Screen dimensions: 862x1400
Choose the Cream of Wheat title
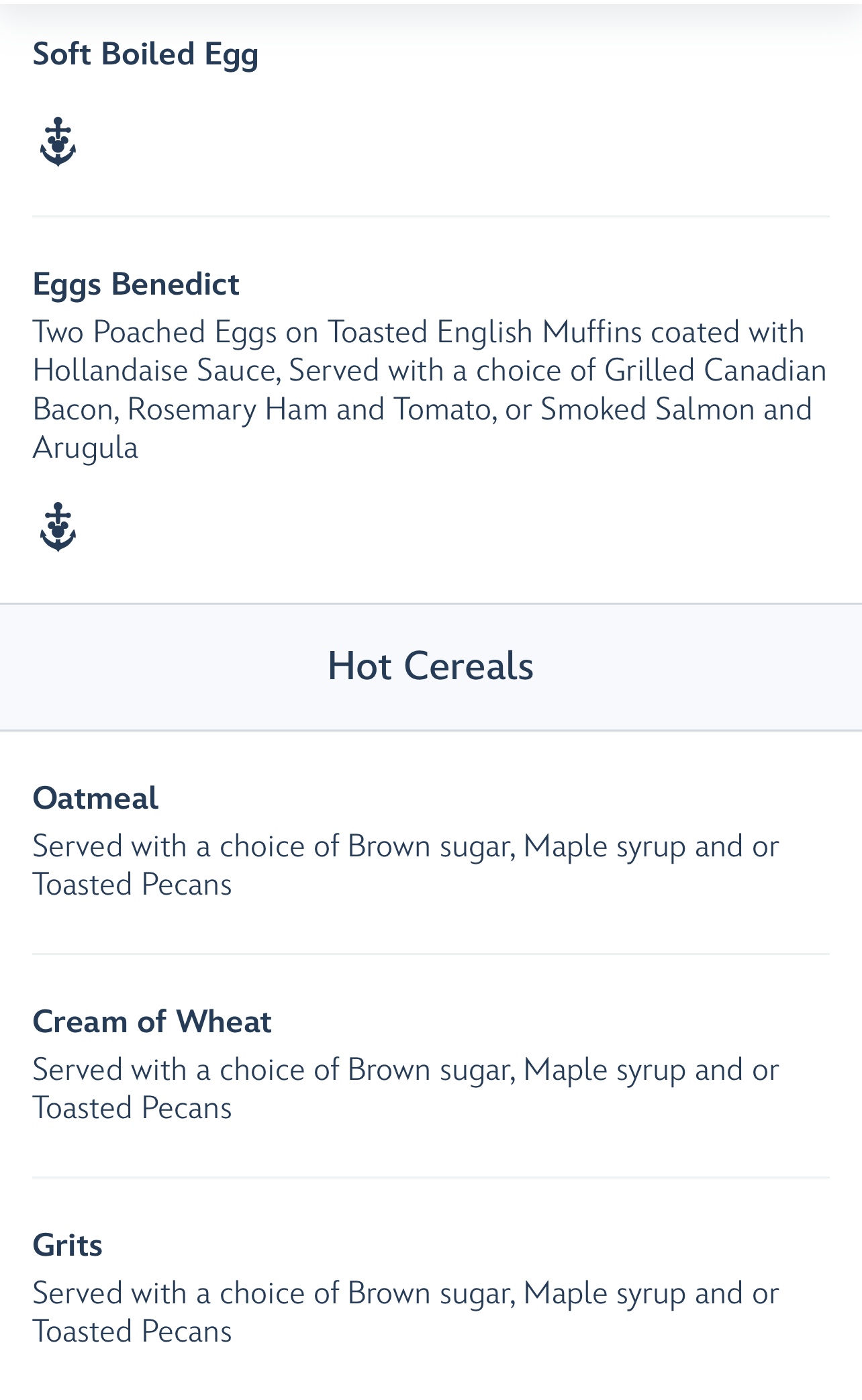coord(152,1021)
